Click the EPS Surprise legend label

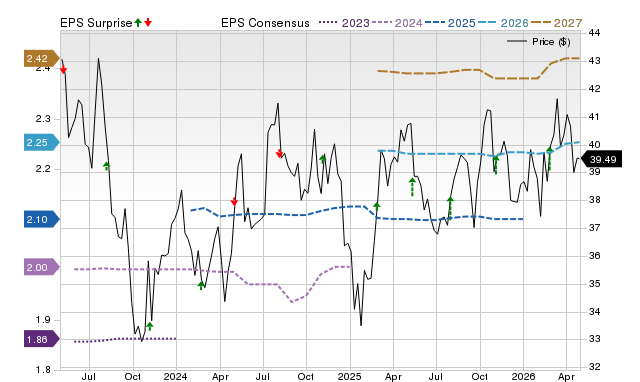(x=96, y=23)
